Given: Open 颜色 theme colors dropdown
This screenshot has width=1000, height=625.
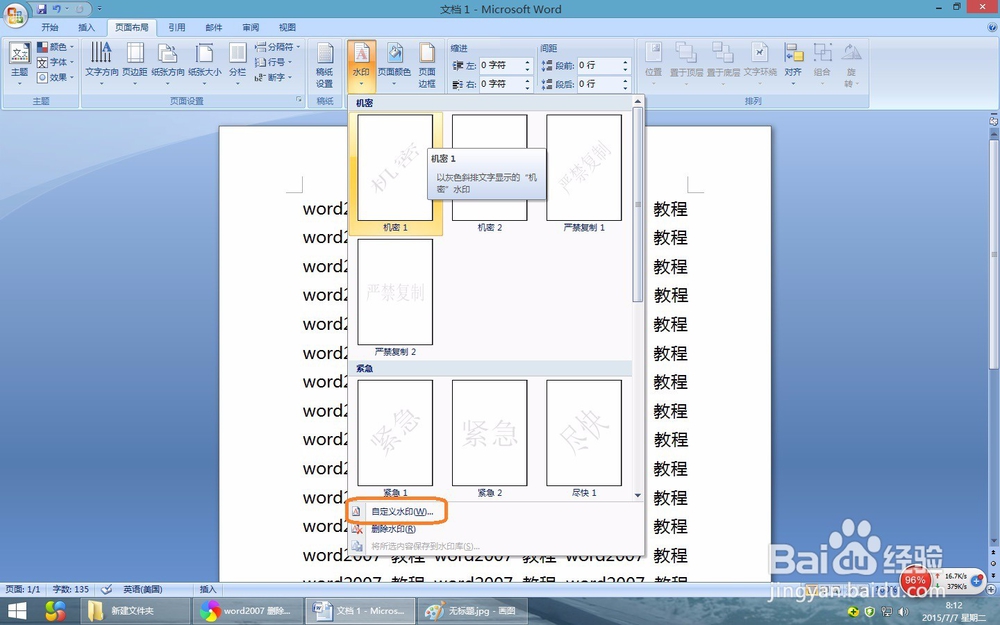Looking at the screenshot, I should pos(55,47).
